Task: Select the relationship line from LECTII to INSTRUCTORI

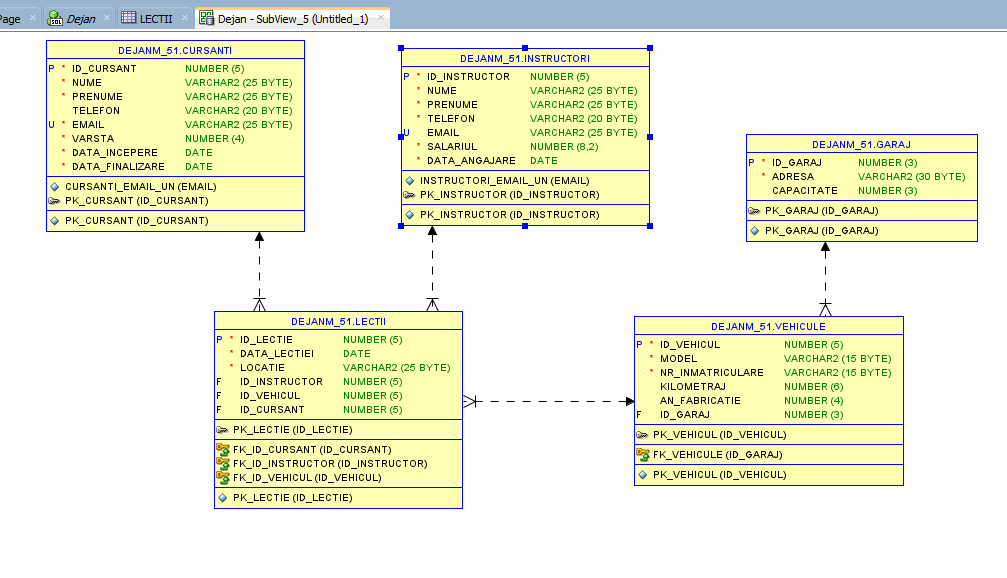Action: point(432,269)
